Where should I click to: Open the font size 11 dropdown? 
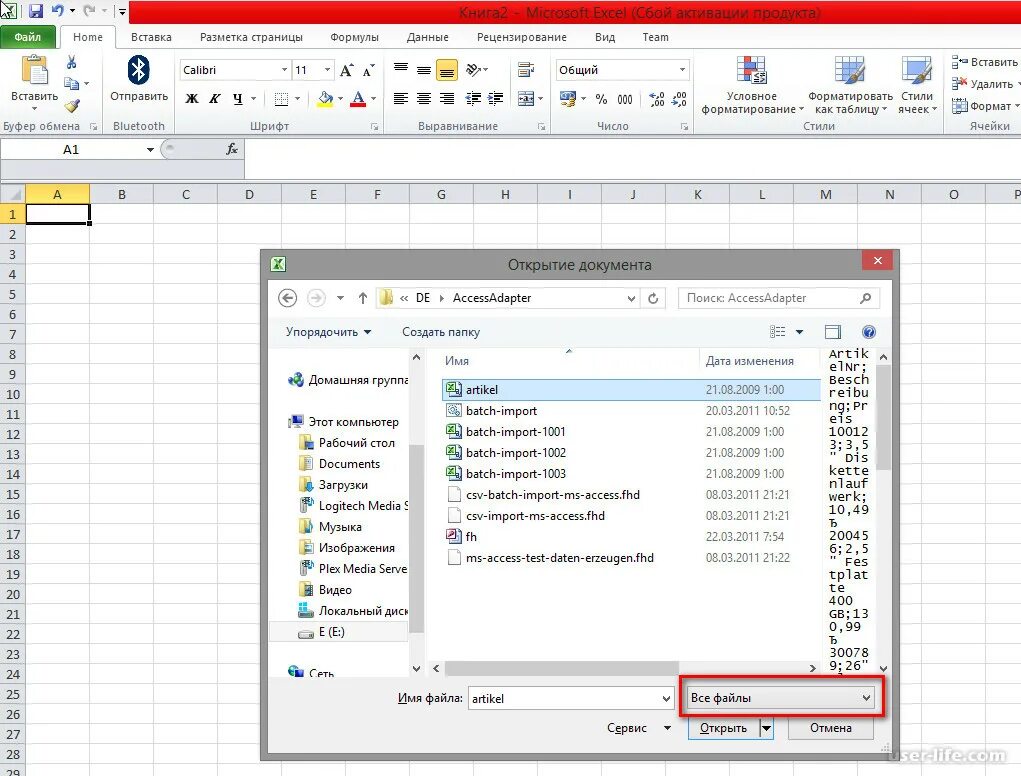pos(327,70)
